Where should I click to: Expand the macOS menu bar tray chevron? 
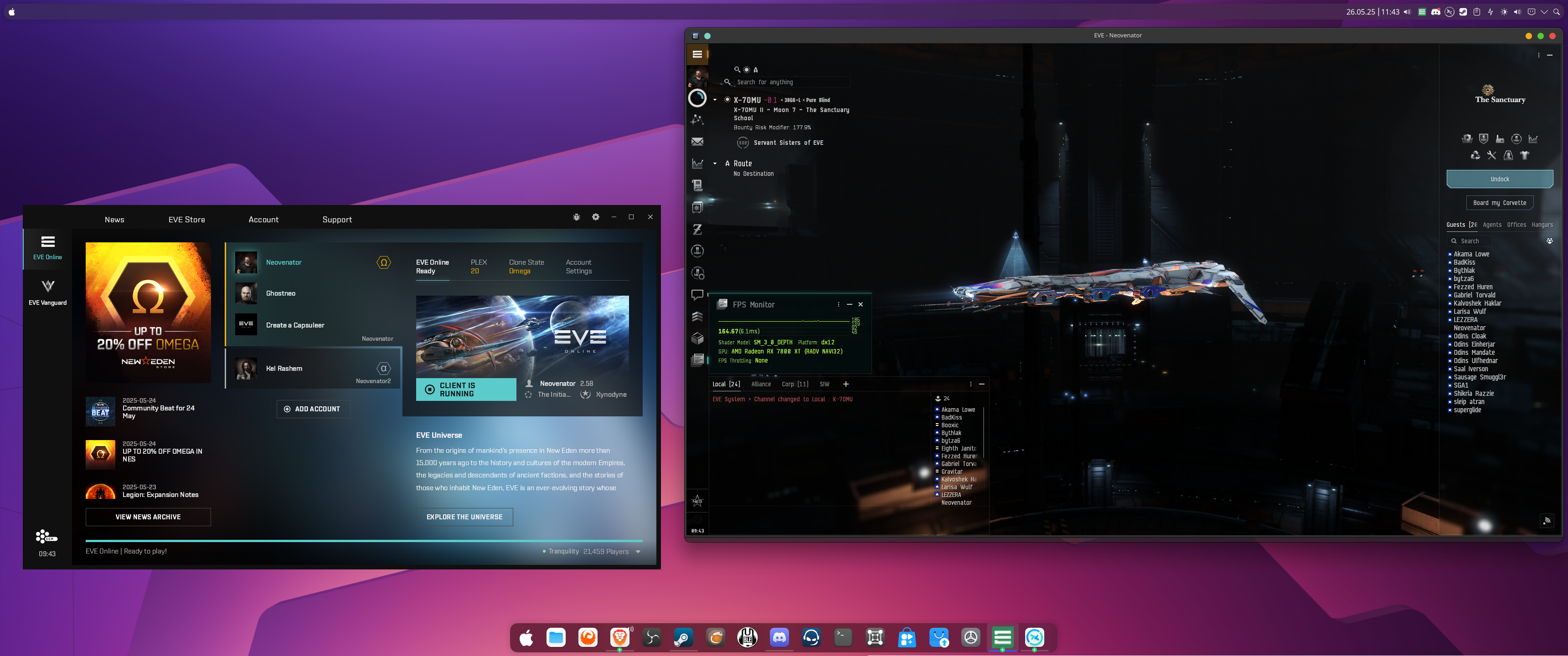pyautogui.click(x=1544, y=11)
